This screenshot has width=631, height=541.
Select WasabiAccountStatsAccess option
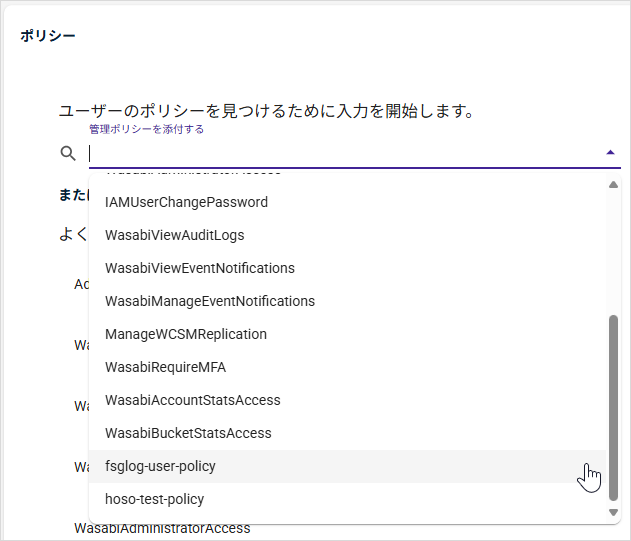coord(192,400)
